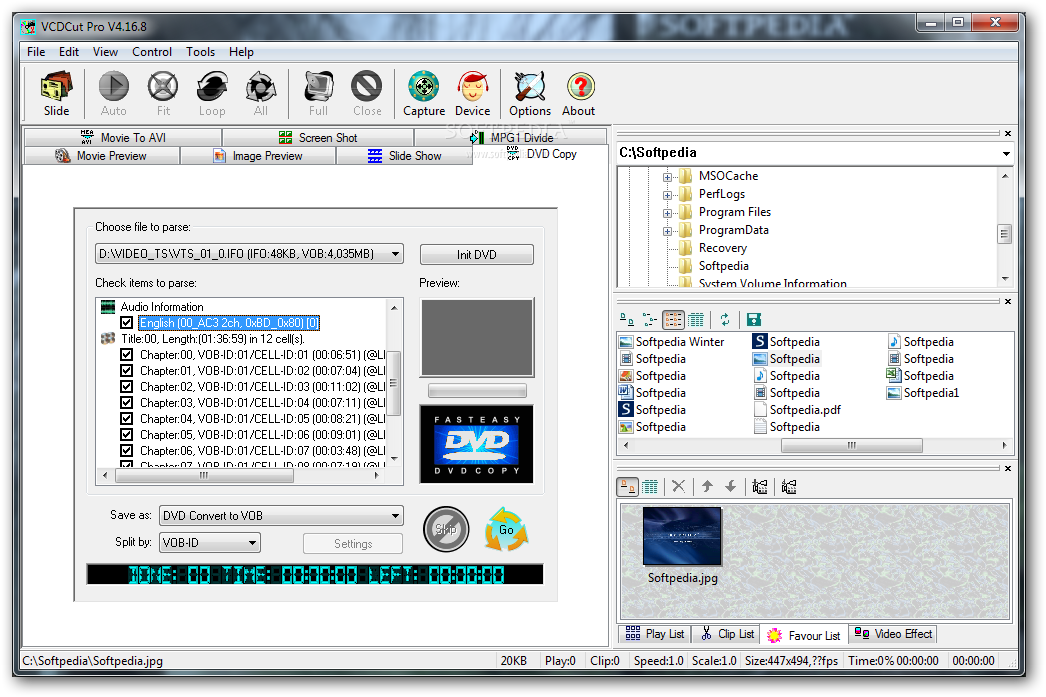This screenshot has height=697, width=1046.
Task: Click the All toolbar icon
Action: point(261,94)
